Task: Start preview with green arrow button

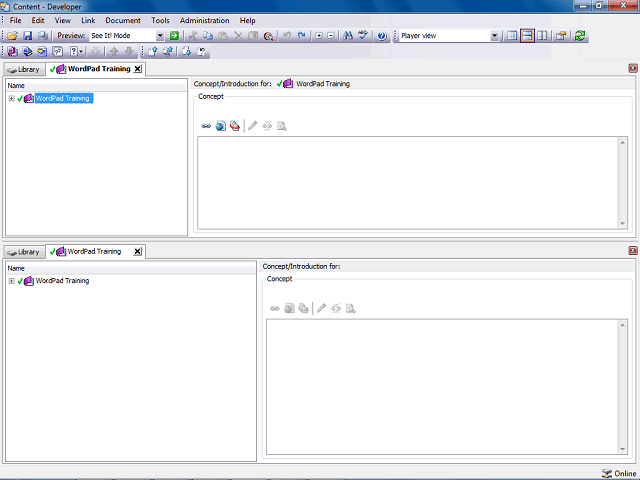Action: click(x=174, y=36)
